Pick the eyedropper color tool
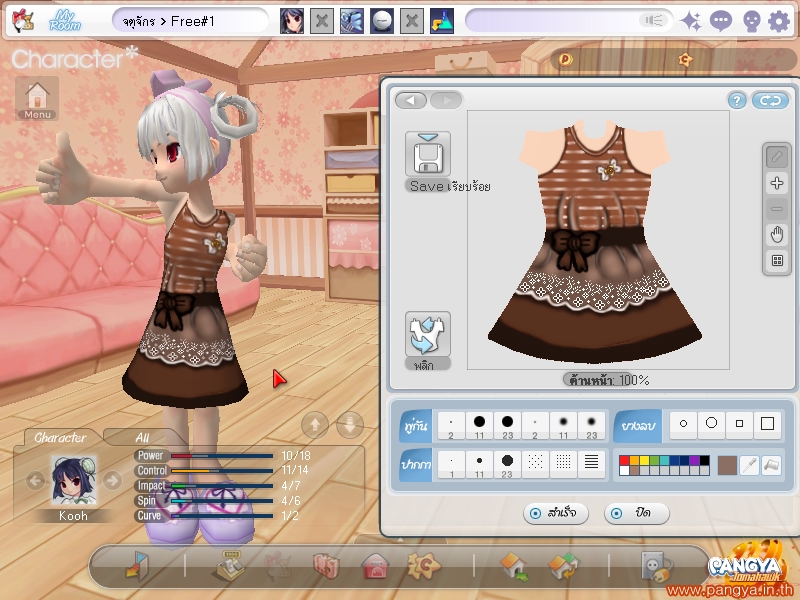Image resolution: width=800 pixels, height=600 pixels. tap(749, 465)
